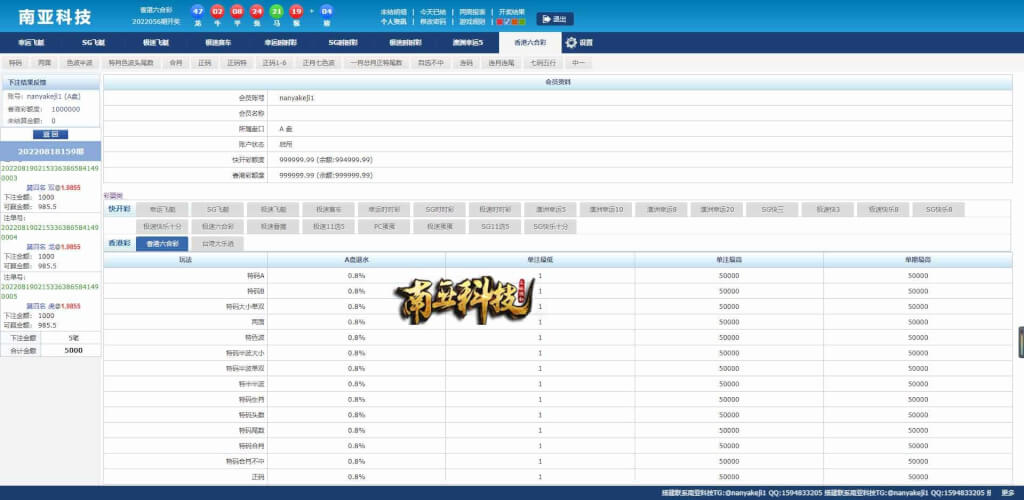The height and width of the screenshot is (500, 1024).
Task: Switch to the SG时时彩 nav tab
Action: (x=343, y=42)
